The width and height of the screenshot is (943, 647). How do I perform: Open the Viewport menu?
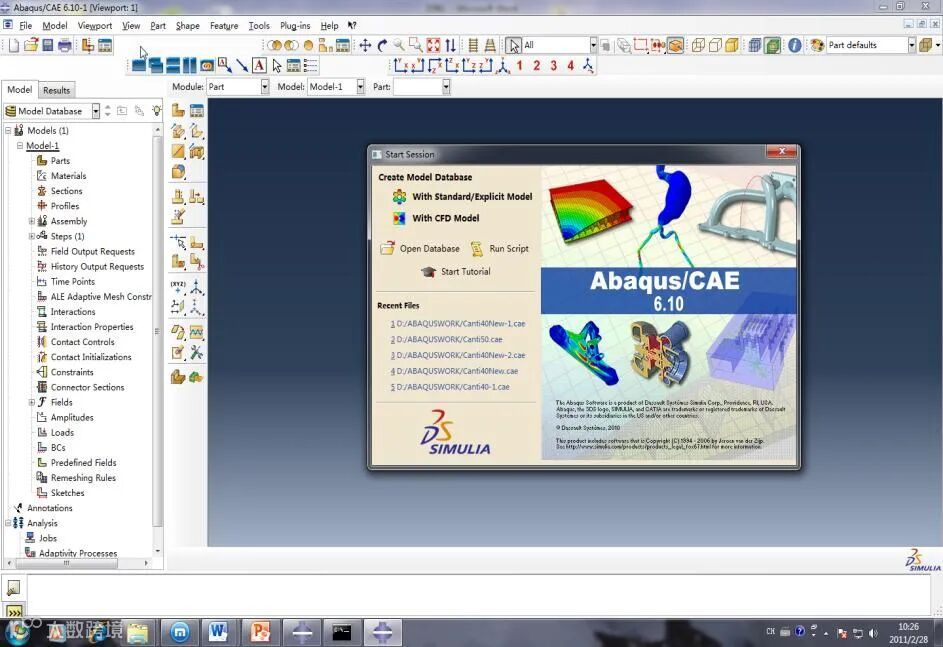[x=94, y=26]
